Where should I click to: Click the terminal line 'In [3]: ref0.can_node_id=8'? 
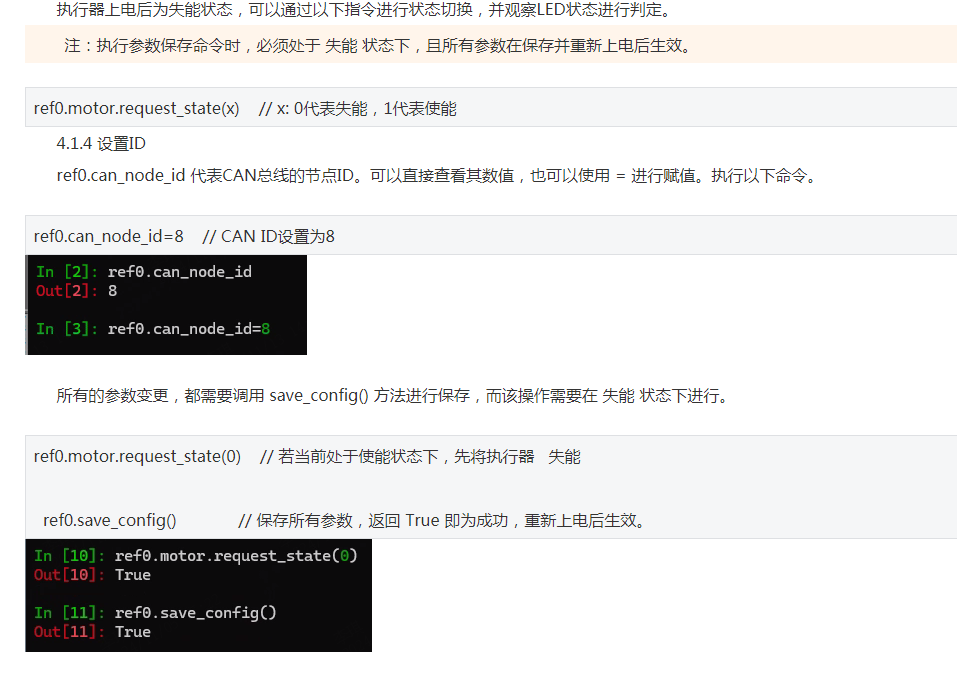[x=153, y=329]
